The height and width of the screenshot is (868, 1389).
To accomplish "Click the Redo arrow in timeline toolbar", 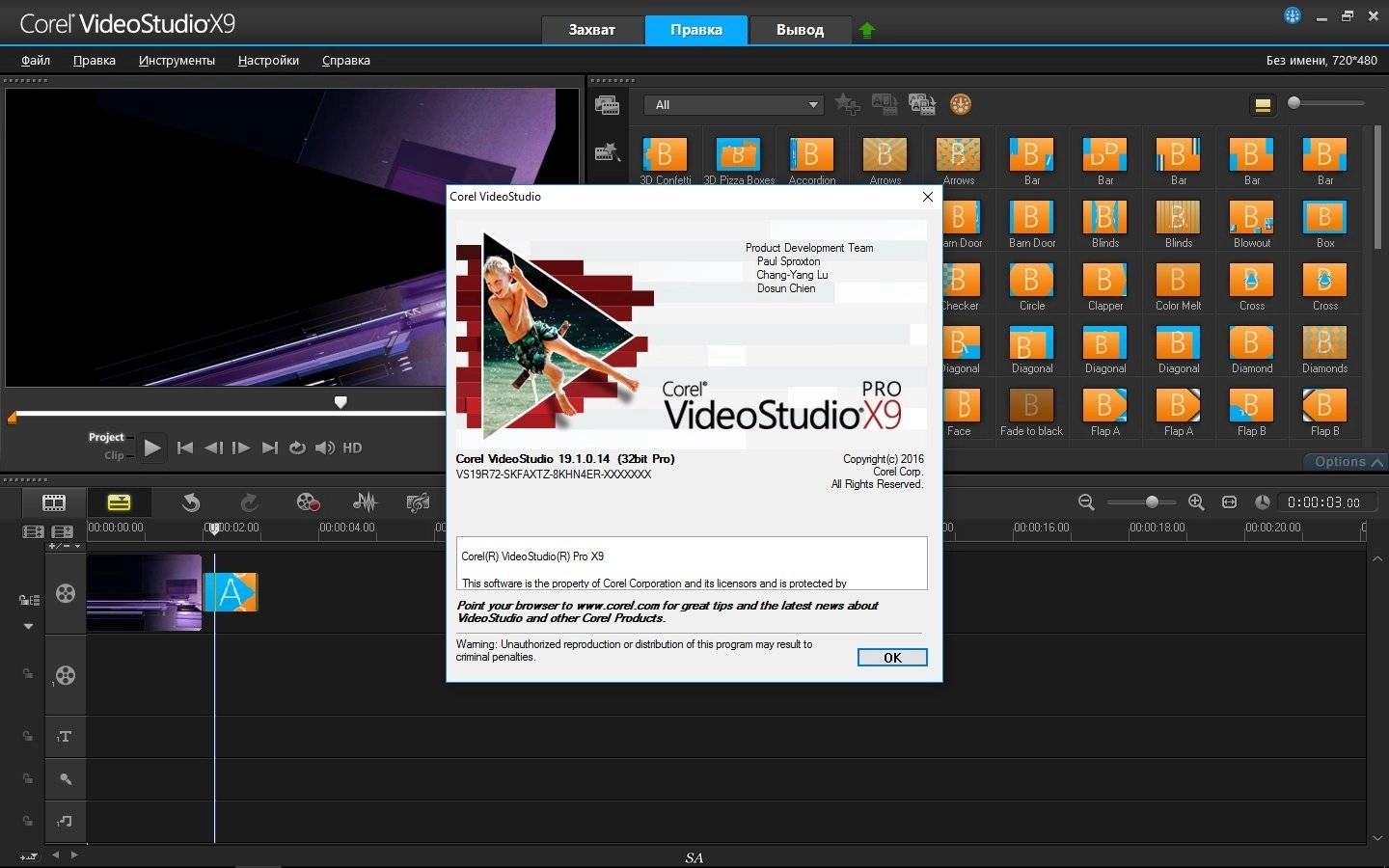I will point(249,502).
